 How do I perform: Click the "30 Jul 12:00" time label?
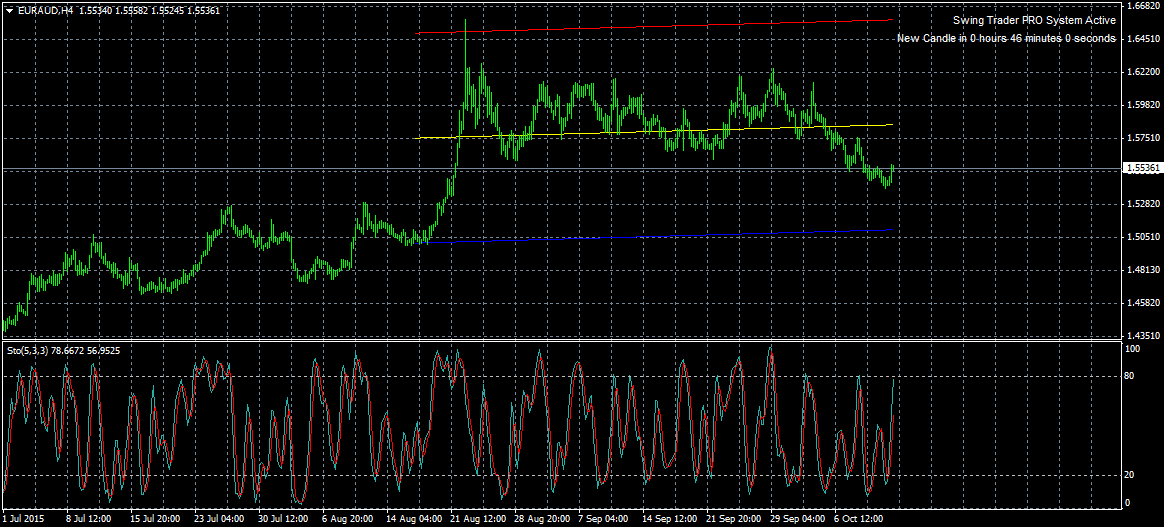284,519
